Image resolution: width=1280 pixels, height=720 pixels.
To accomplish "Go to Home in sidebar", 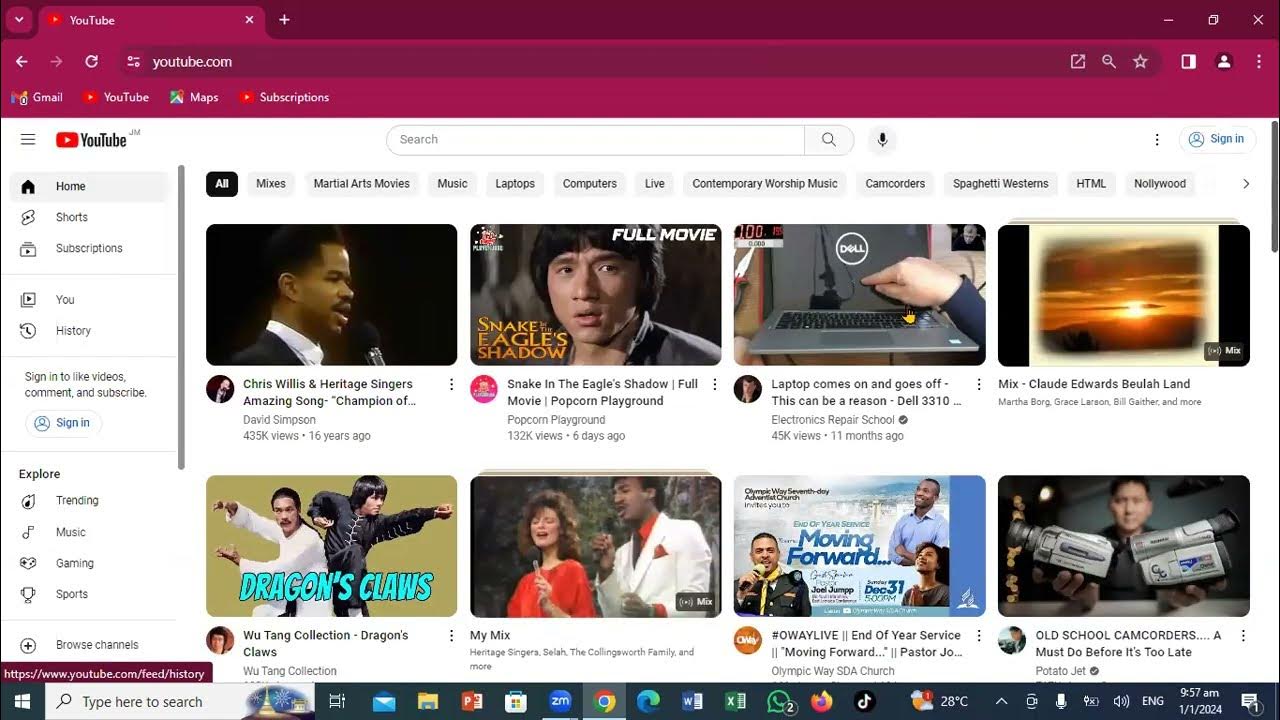I will (x=90, y=187).
